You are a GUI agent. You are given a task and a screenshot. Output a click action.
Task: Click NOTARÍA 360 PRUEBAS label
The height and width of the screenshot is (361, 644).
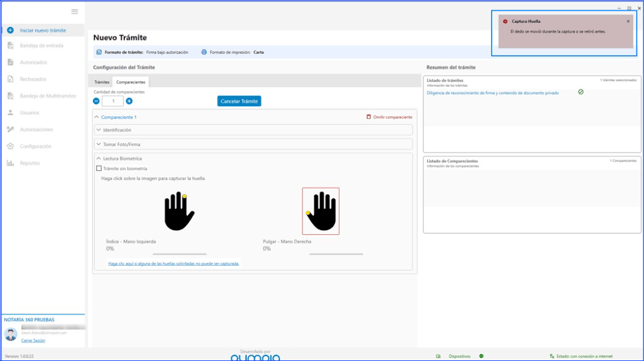click(29, 320)
